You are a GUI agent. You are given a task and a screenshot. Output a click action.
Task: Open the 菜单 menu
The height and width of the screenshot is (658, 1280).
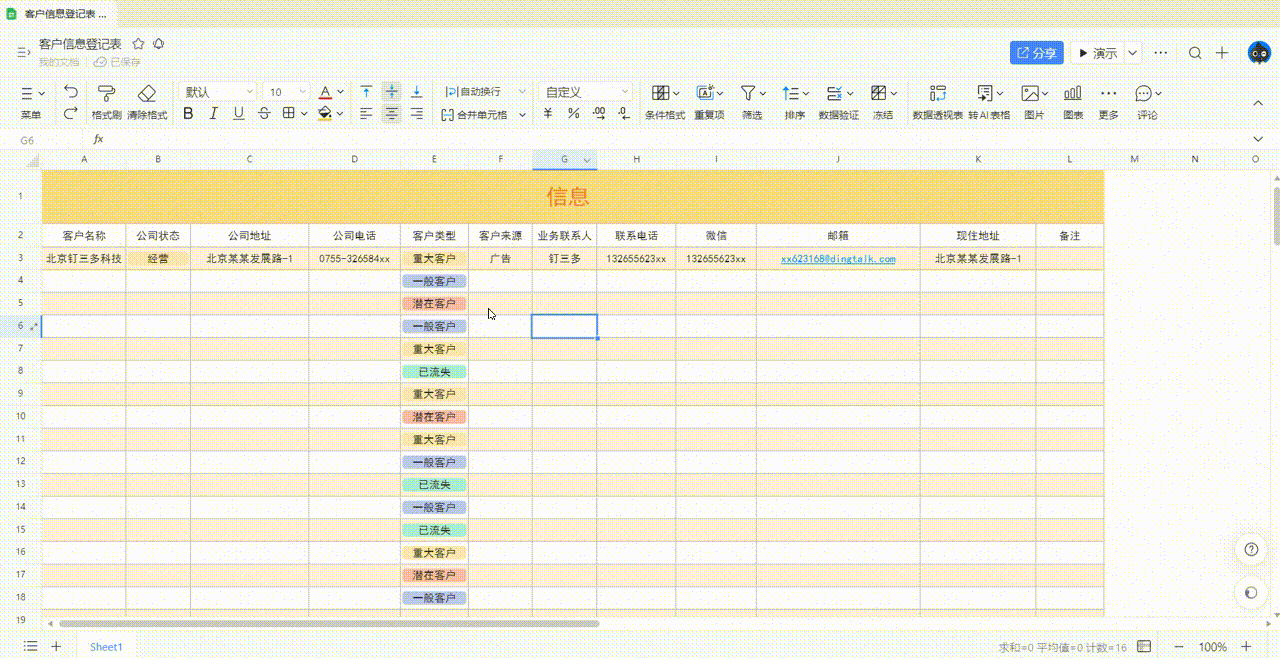pyautogui.click(x=32, y=101)
